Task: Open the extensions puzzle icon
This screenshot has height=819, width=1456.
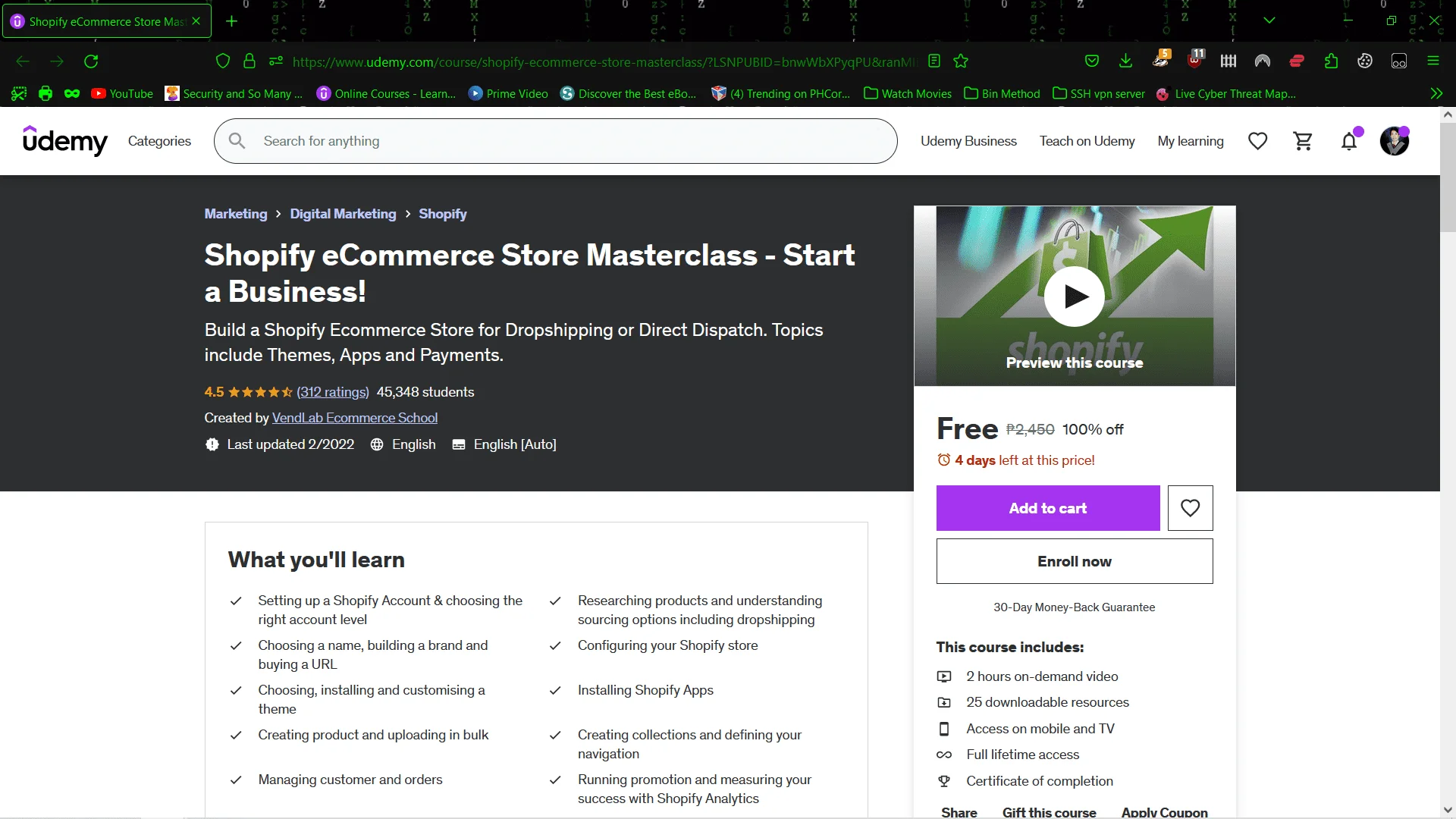Action: (x=1331, y=61)
